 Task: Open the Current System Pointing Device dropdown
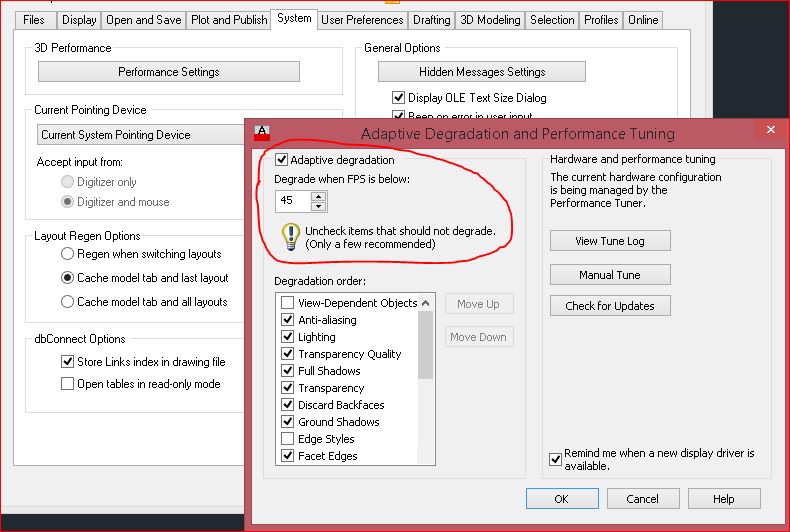coord(141,135)
